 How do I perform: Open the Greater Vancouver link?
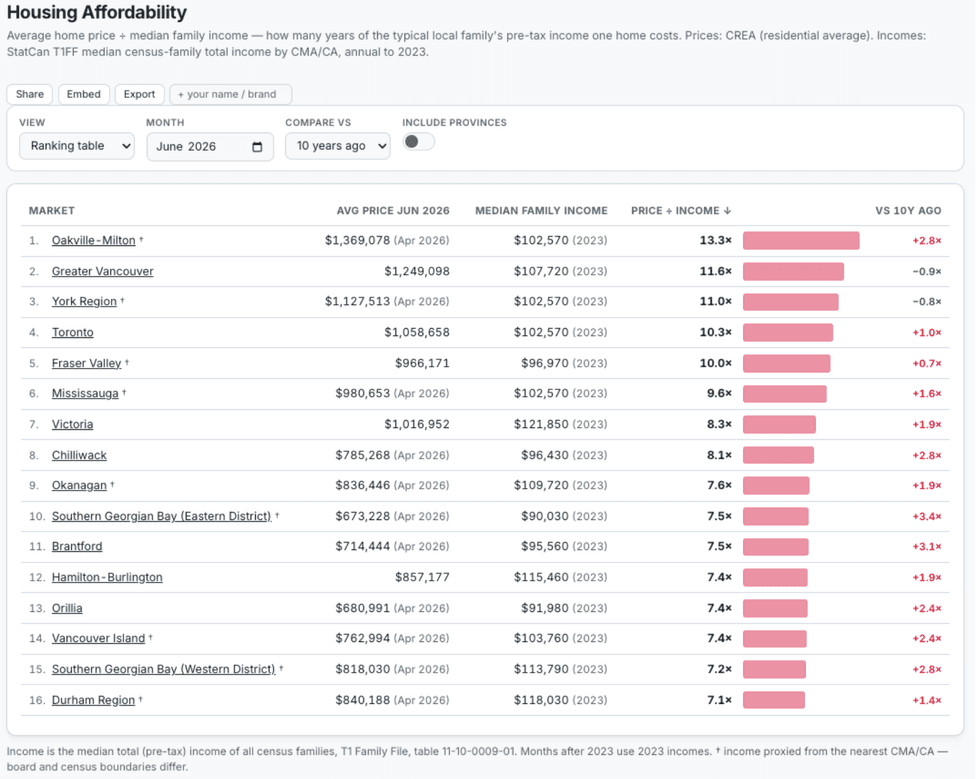[102, 271]
